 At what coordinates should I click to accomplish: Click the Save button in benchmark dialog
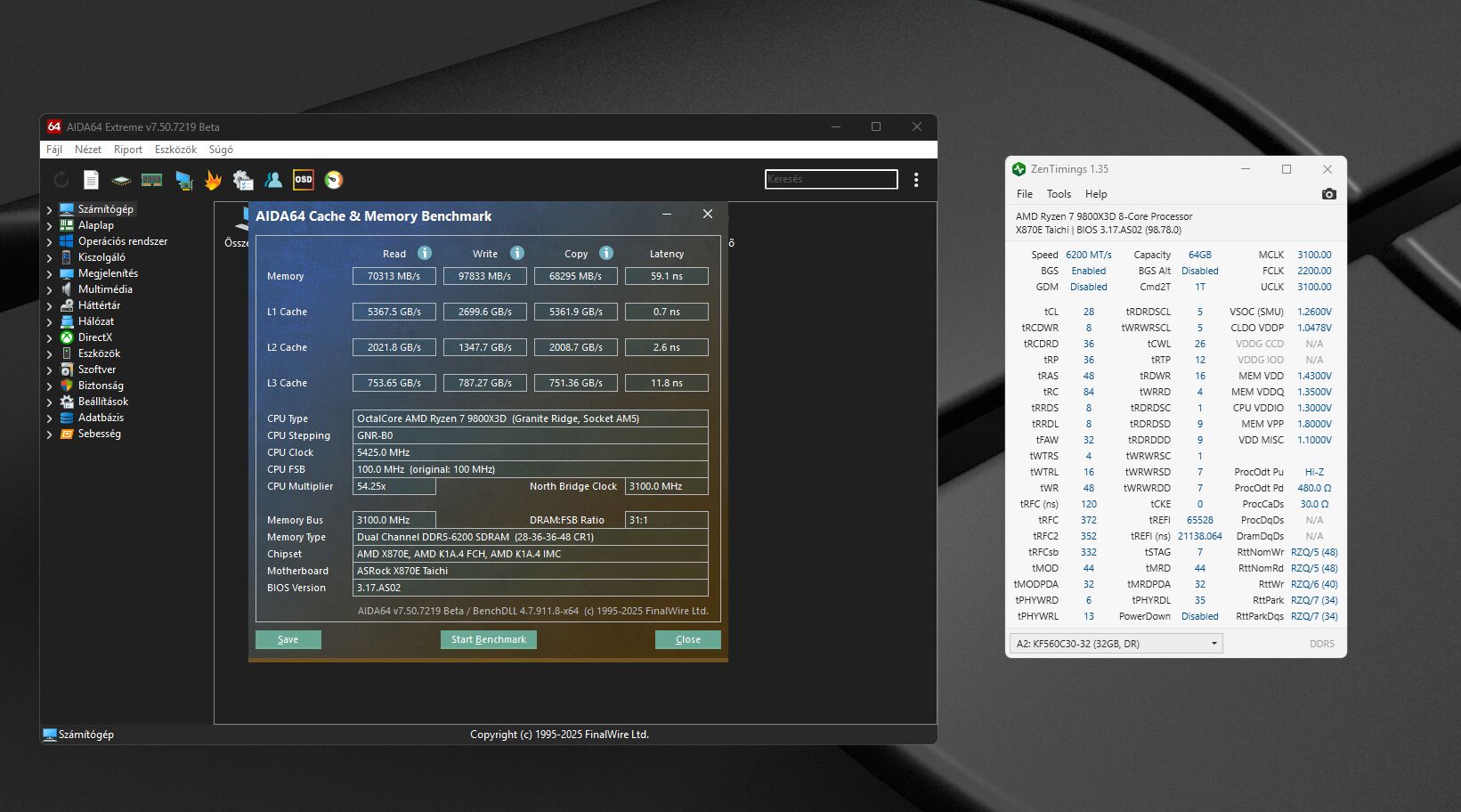click(288, 639)
